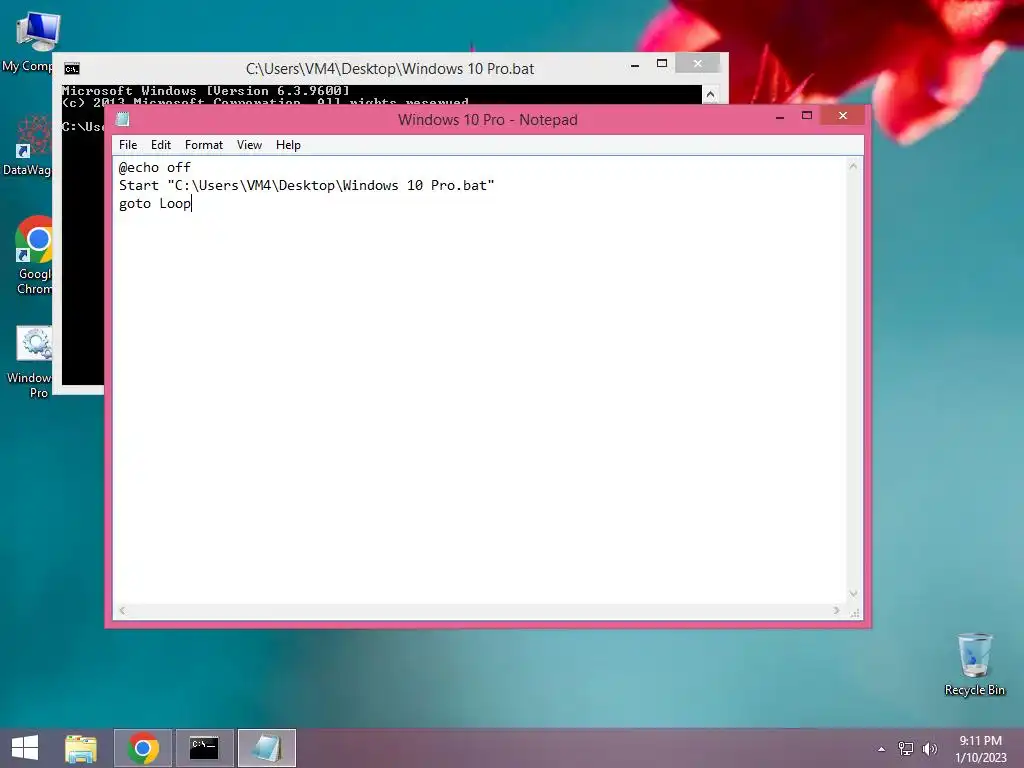The image size is (1024, 768).
Task: Show hidden system tray icons
Action: pyautogui.click(x=882, y=749)
